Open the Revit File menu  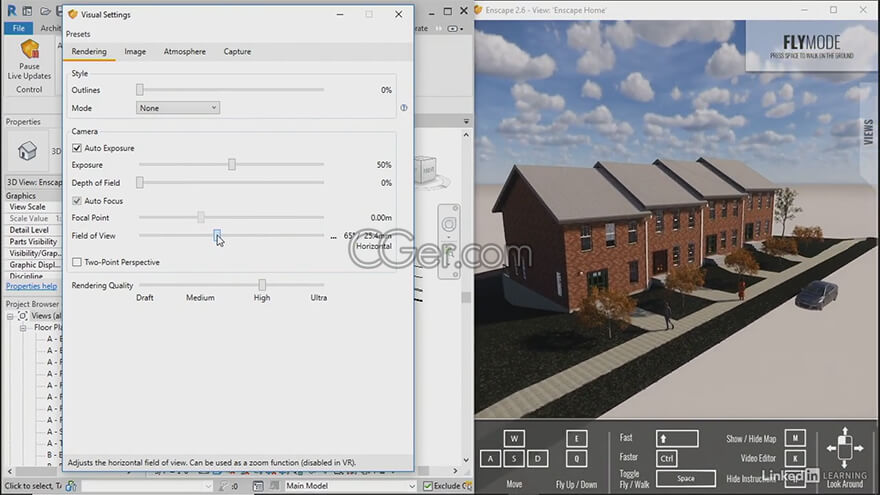19,28
